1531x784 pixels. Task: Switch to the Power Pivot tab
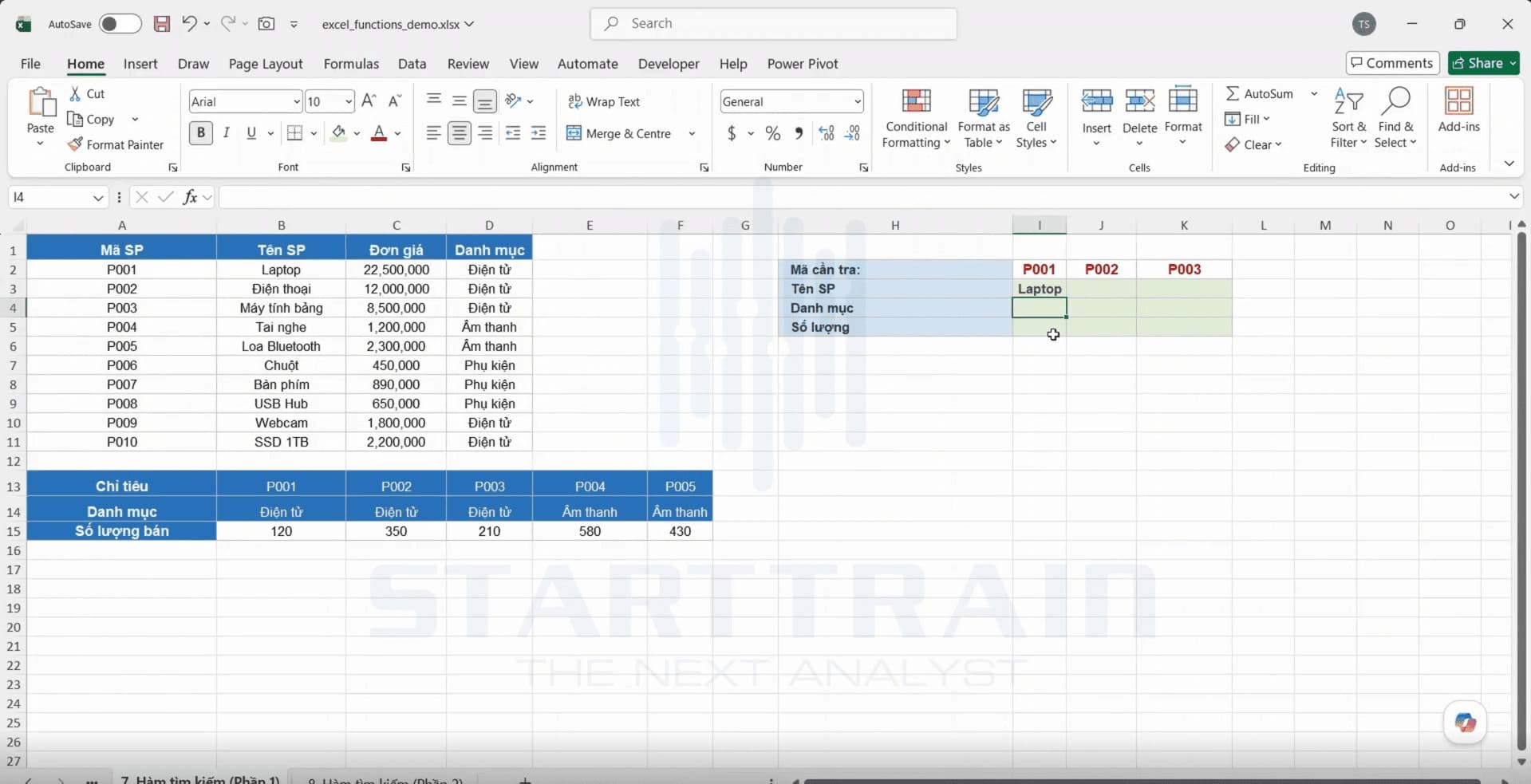(x=803, y=64)
